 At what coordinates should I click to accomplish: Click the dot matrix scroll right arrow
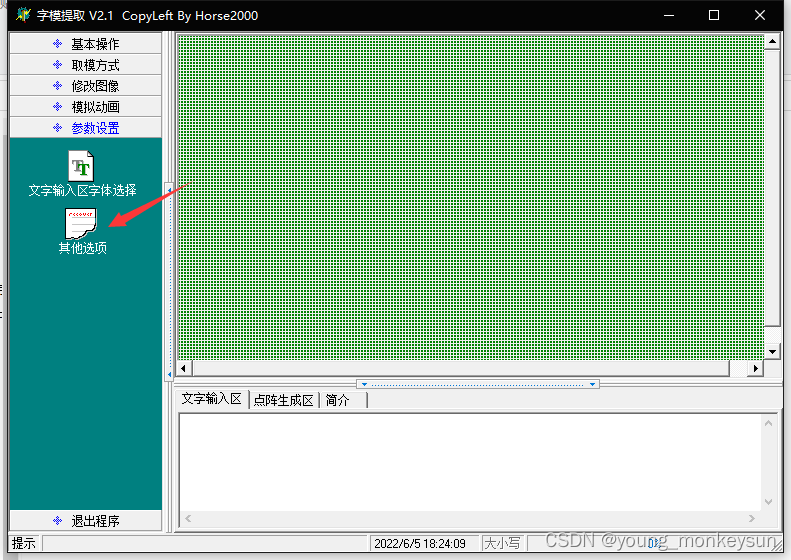coord(755,368)
